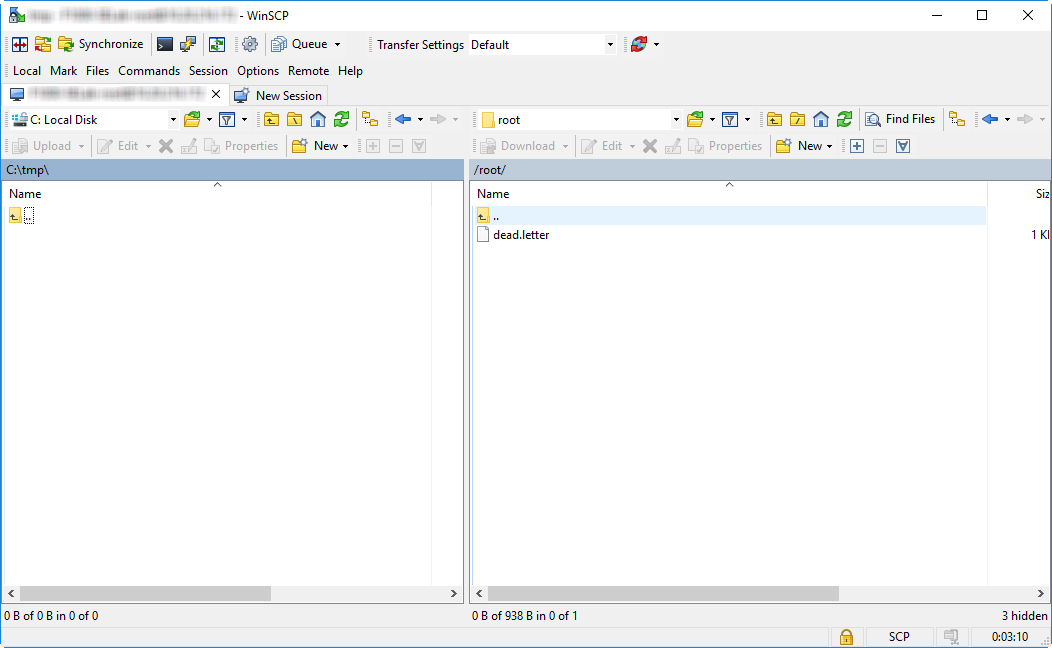This screenshot has width=1052, height=648.
Task: Expand the remote root directory dropdown
Action: pos(675,120)
